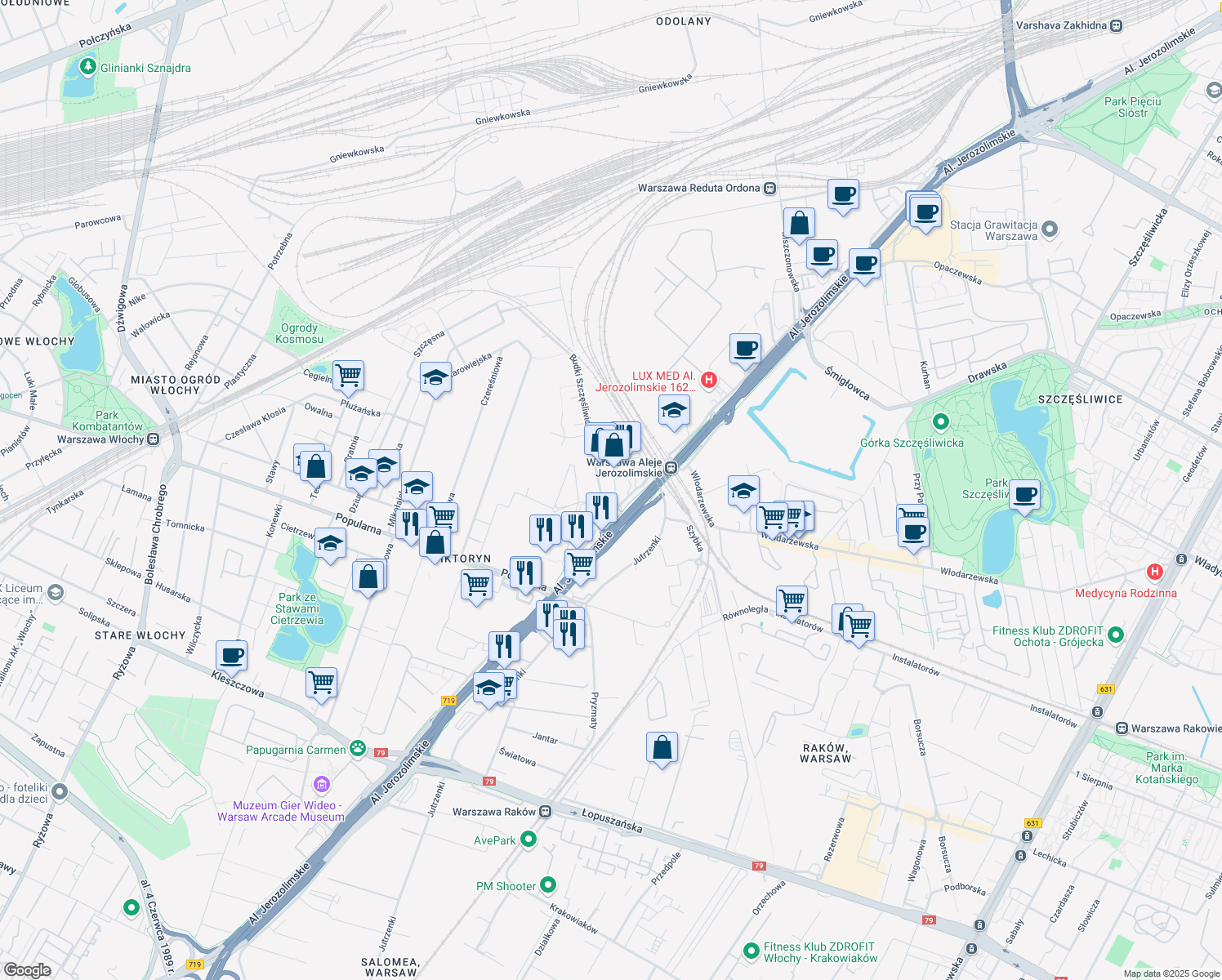The width and height of the screenshot is (1222, 980).
Task: Select the foteliki dla dzieci grey pin
Action: click(60, 791)
